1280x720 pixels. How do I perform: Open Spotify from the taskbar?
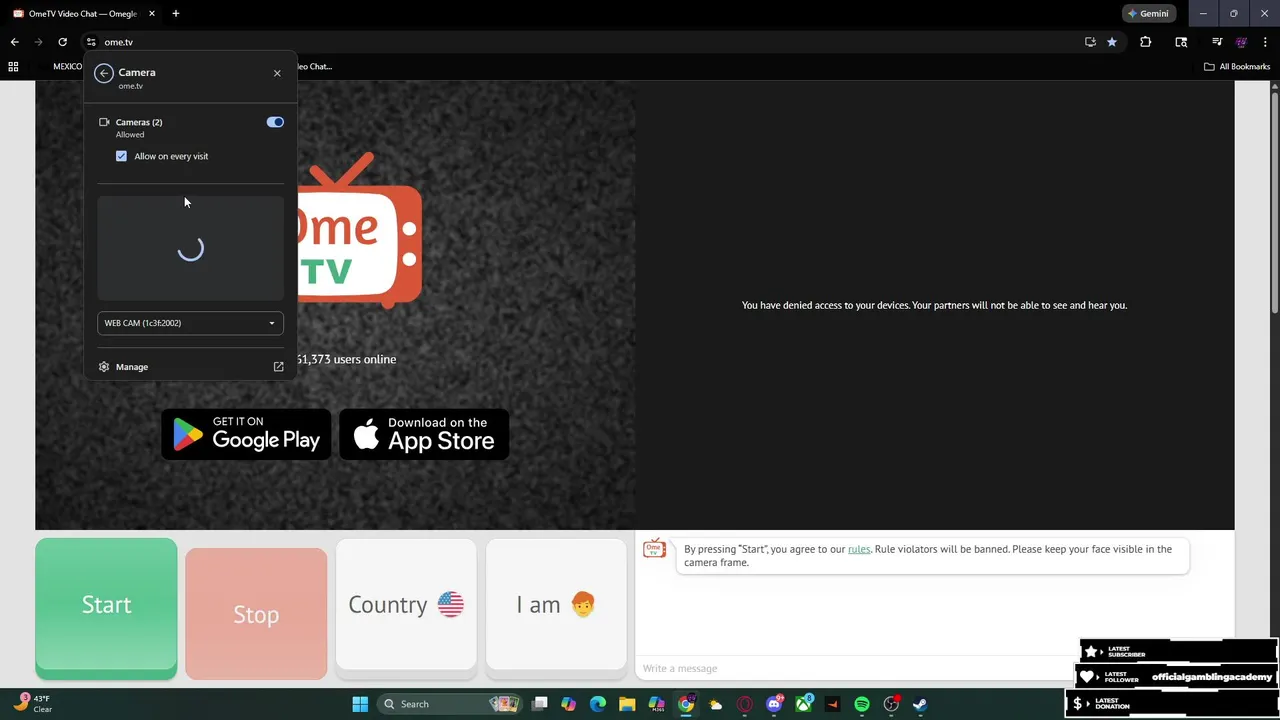coord(862,704)
